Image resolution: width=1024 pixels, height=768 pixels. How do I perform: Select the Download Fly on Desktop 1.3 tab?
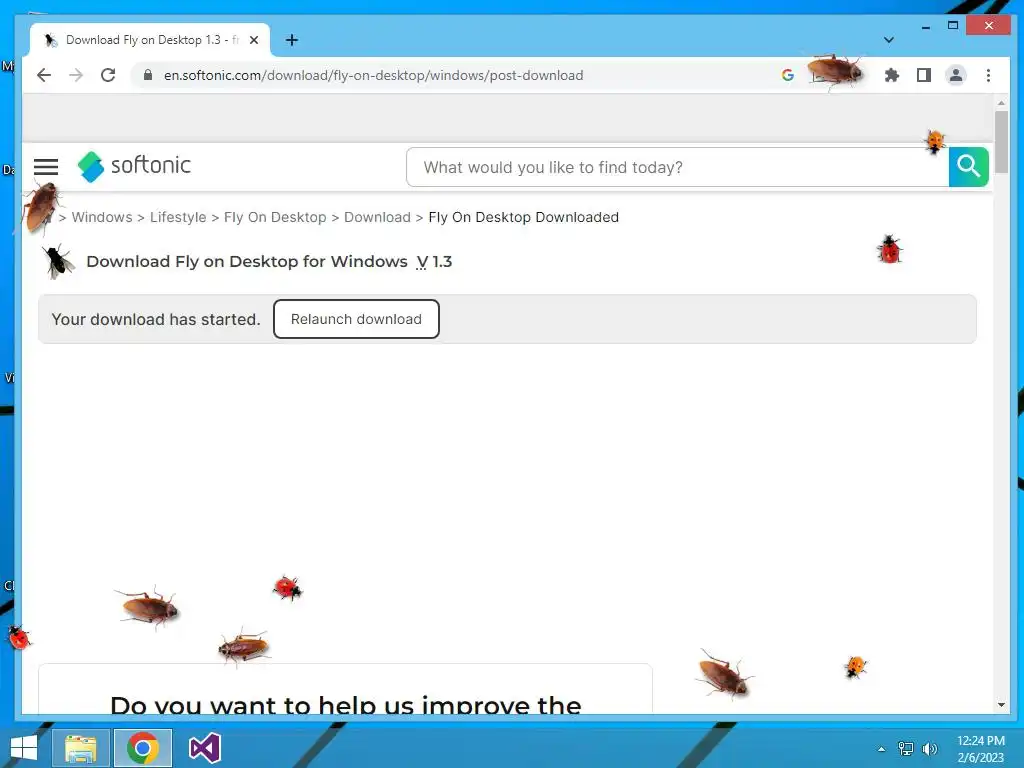point(150,40)
